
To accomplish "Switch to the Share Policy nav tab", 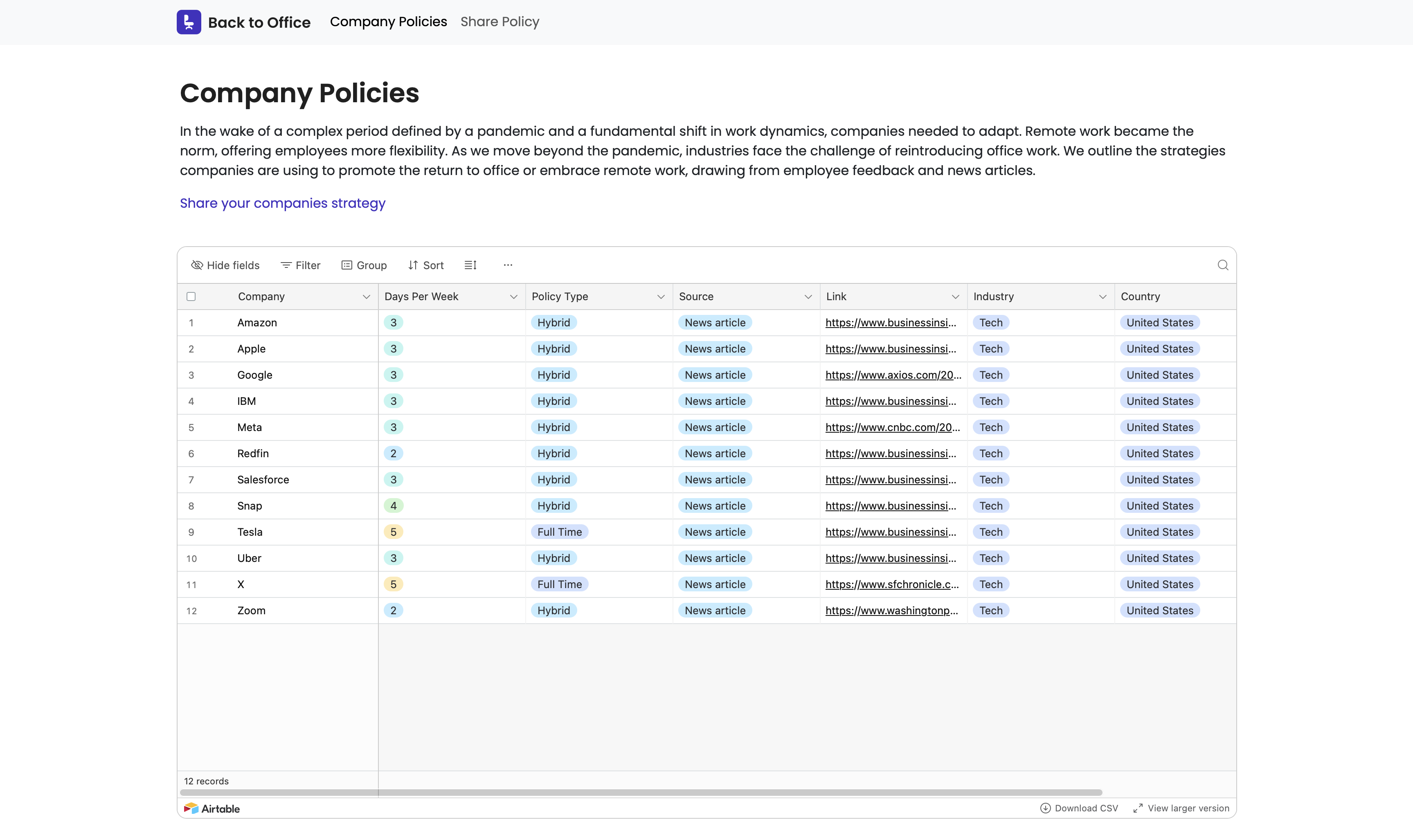I will tap(500, 22).
